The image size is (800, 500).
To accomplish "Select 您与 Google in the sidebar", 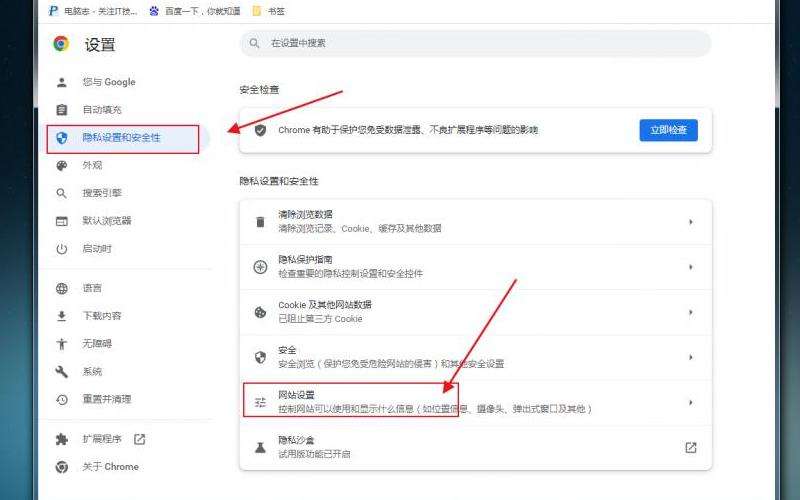I will point(109,82).
